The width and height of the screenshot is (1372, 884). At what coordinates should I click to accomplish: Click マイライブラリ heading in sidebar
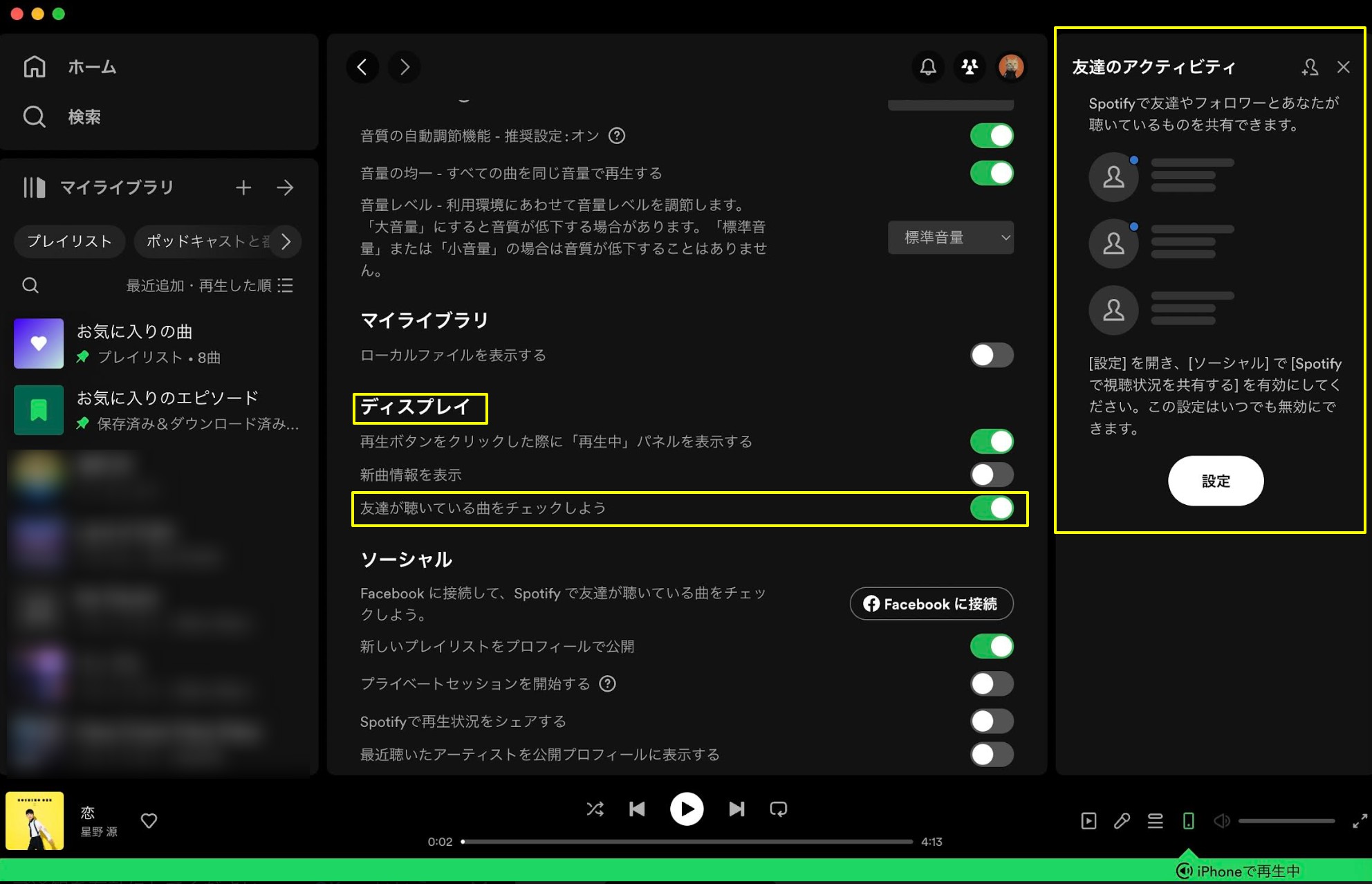coord(117,187)
